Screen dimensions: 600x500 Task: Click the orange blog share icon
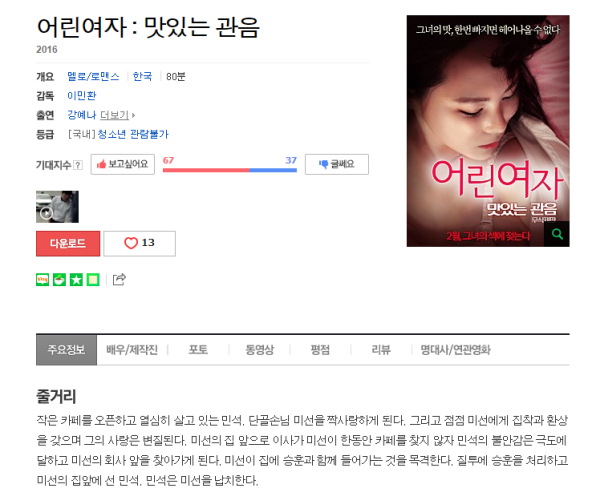[42, 280]
